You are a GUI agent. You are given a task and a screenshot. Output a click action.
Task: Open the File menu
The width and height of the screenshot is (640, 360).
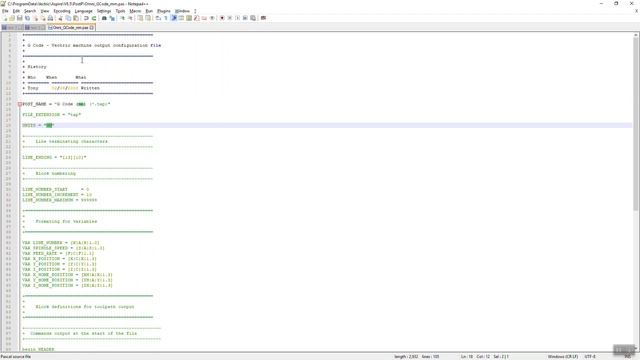(x=5, y=11)
